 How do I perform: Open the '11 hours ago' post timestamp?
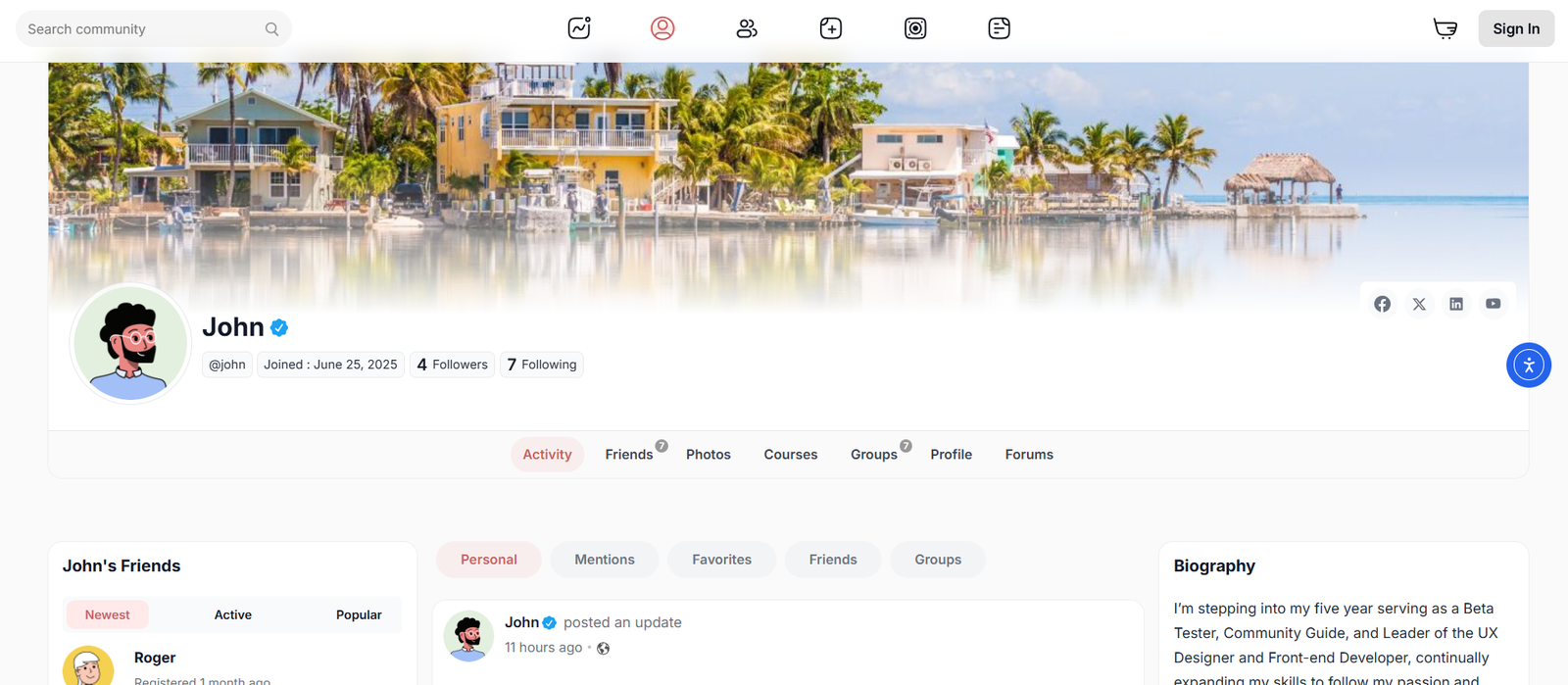point(544,648)
